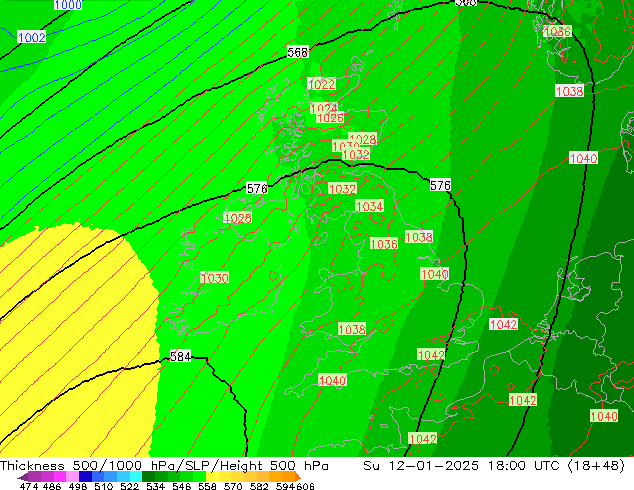Click the 582 legend value

[x=259, y=486]
